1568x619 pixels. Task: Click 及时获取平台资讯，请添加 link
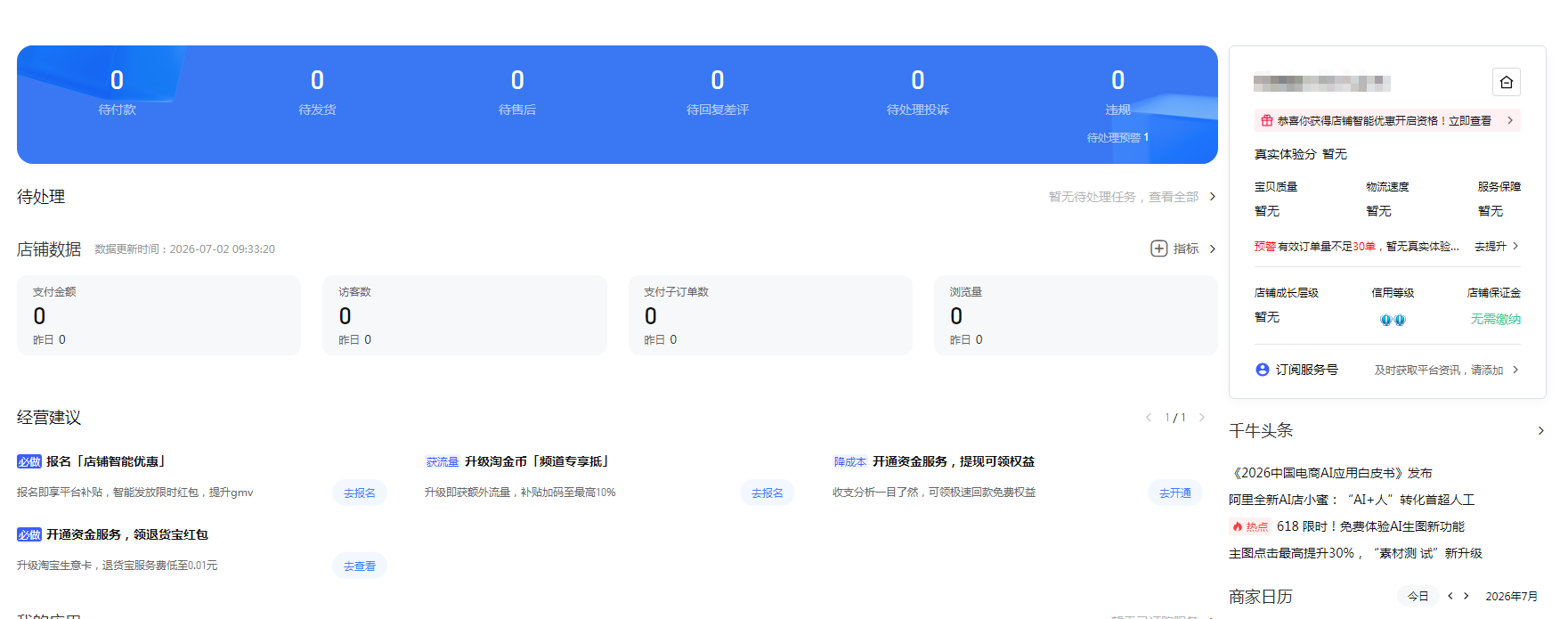[x=1439, y=370]
